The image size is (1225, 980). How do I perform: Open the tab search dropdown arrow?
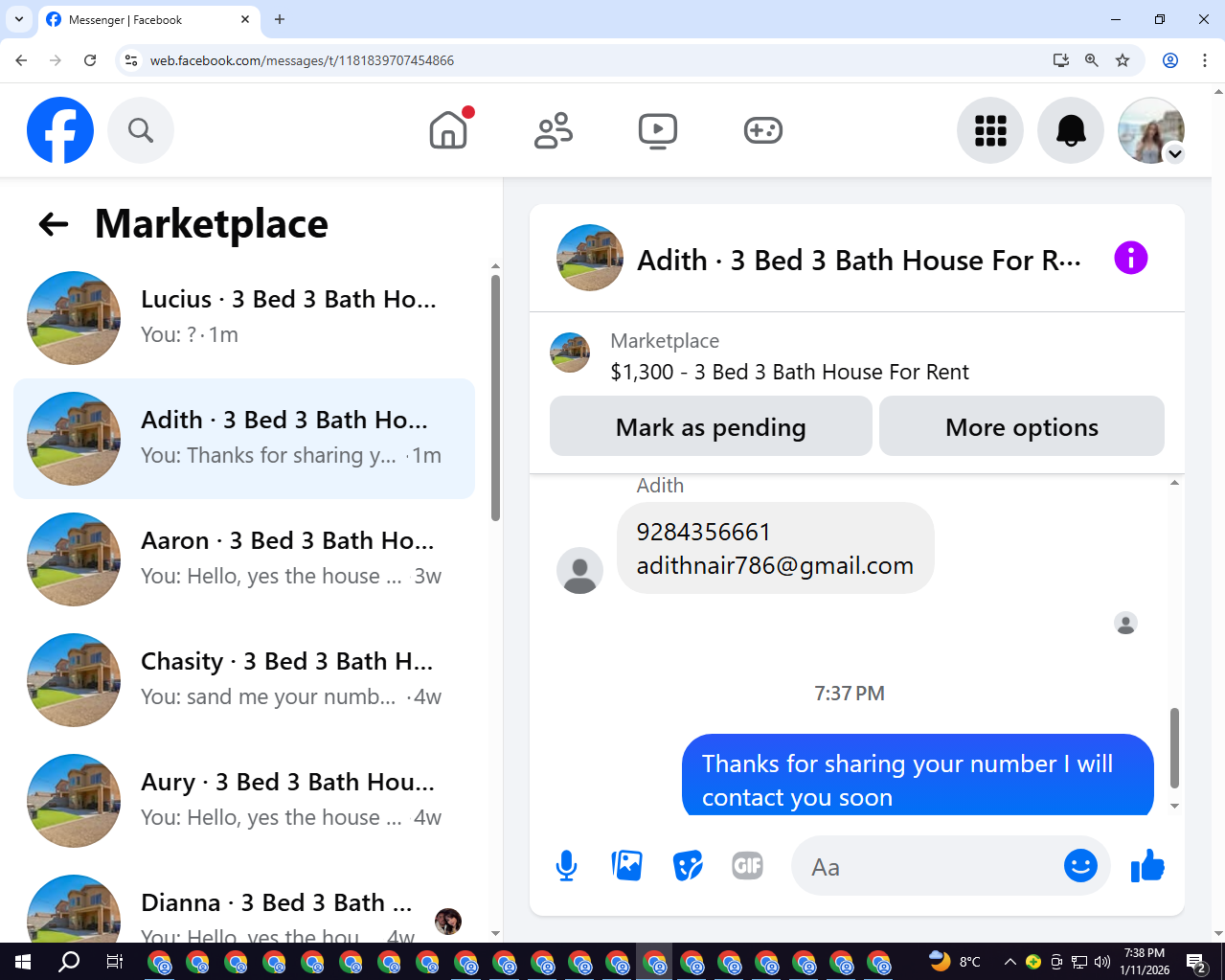click(19, 19)
